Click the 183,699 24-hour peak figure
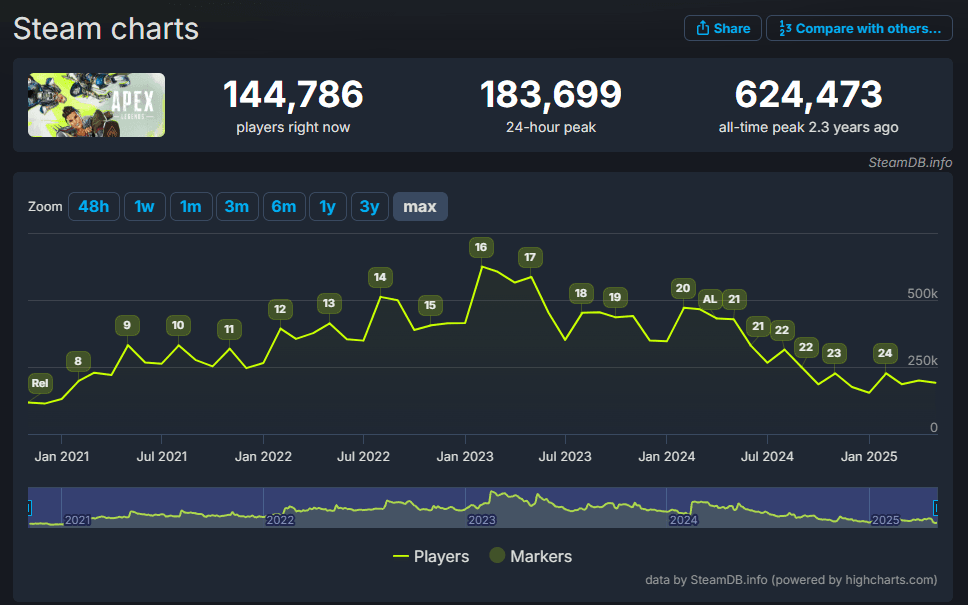 551,94
